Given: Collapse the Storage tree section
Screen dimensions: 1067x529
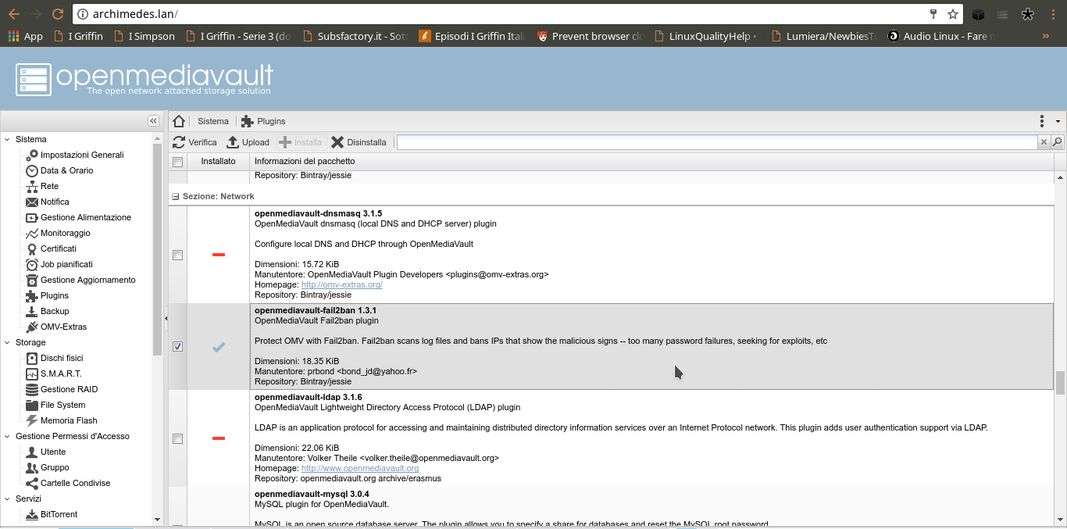Looking at the screenshot, I should (x=7, y=343).
